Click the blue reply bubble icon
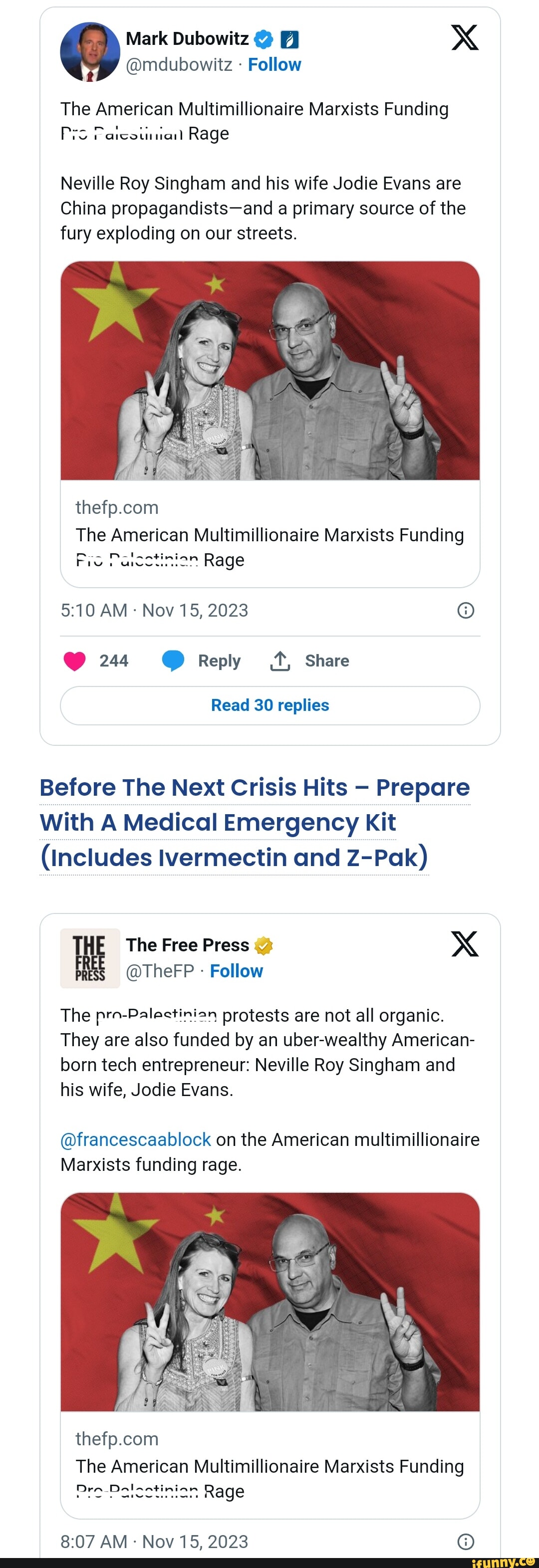The image size is (539, 1568). pos(173,661)
